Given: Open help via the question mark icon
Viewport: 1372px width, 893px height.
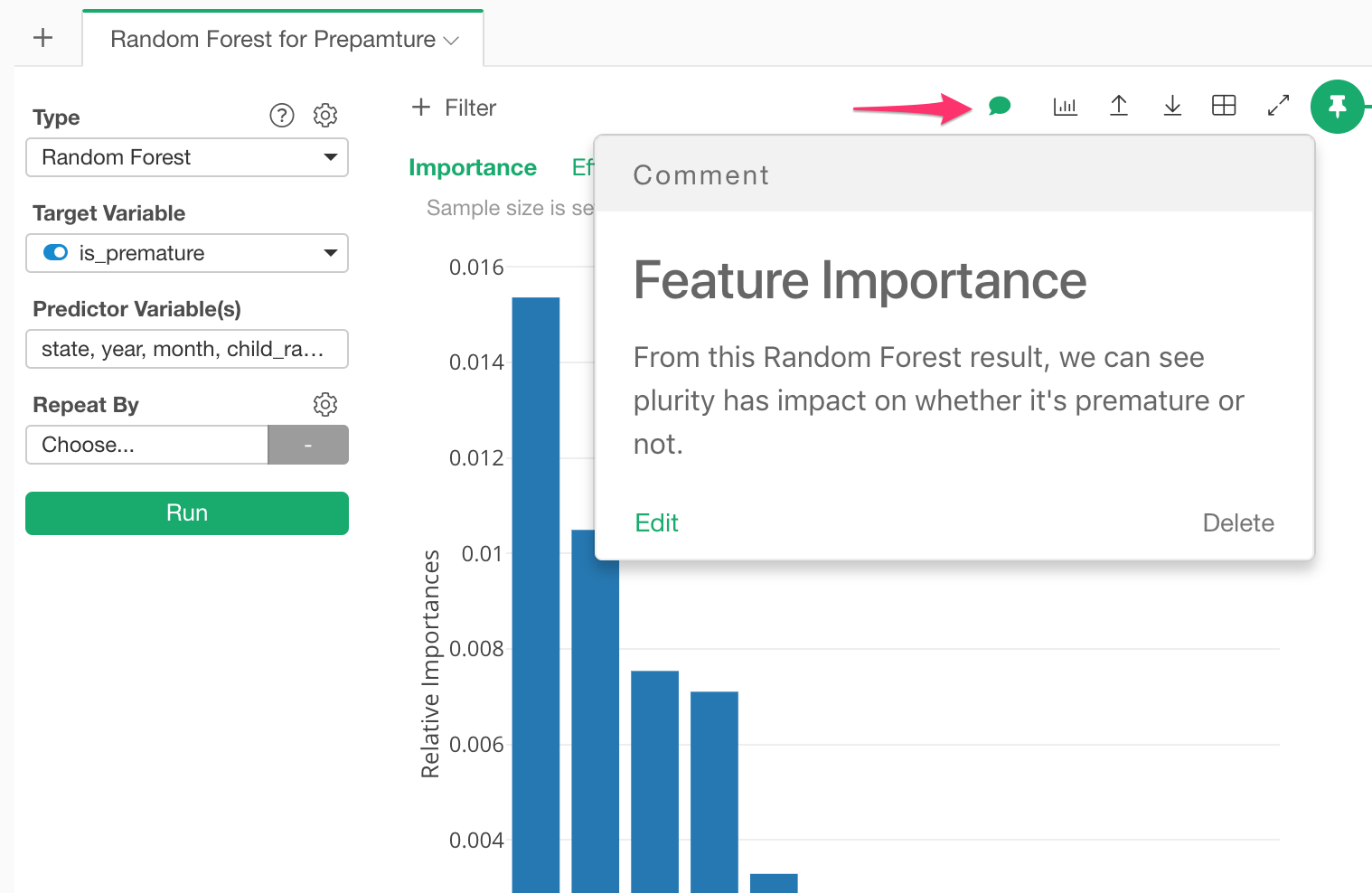Looking at the screenshot, I should point(281,115).
